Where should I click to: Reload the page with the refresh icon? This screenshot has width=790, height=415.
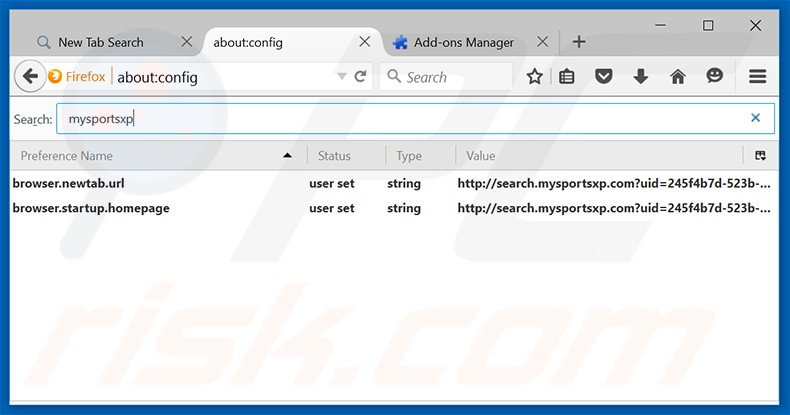(361, 76)
